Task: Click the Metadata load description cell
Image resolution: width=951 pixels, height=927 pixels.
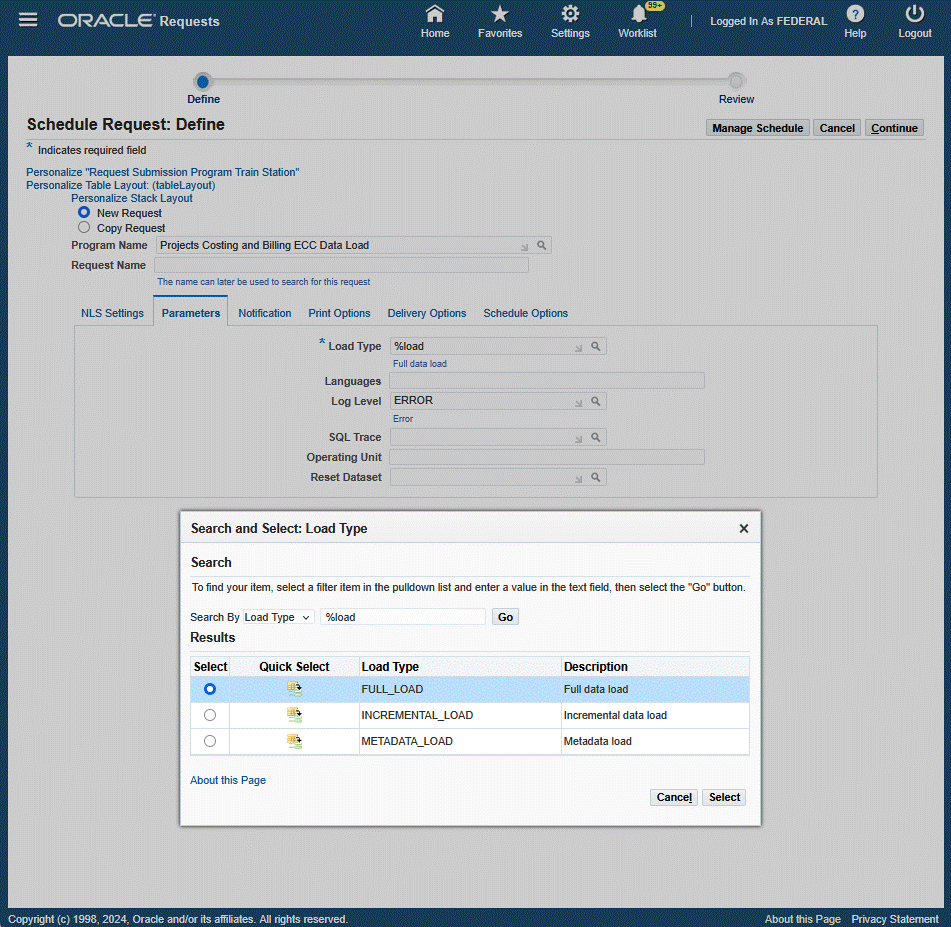Action: click(x=655, y=741)
